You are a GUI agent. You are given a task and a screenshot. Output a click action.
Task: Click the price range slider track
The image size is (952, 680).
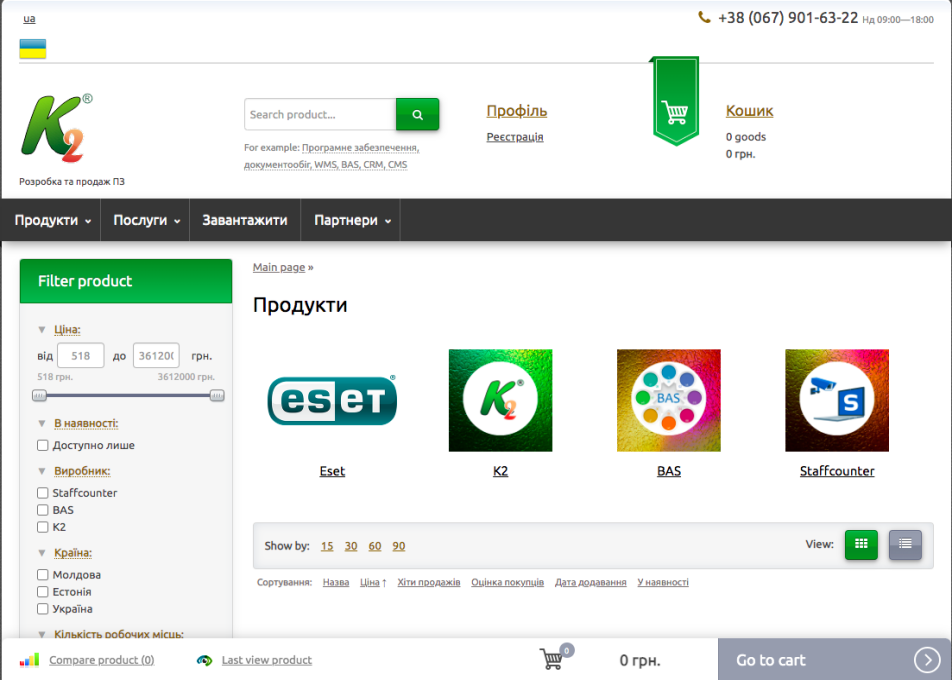pos(128,396)
